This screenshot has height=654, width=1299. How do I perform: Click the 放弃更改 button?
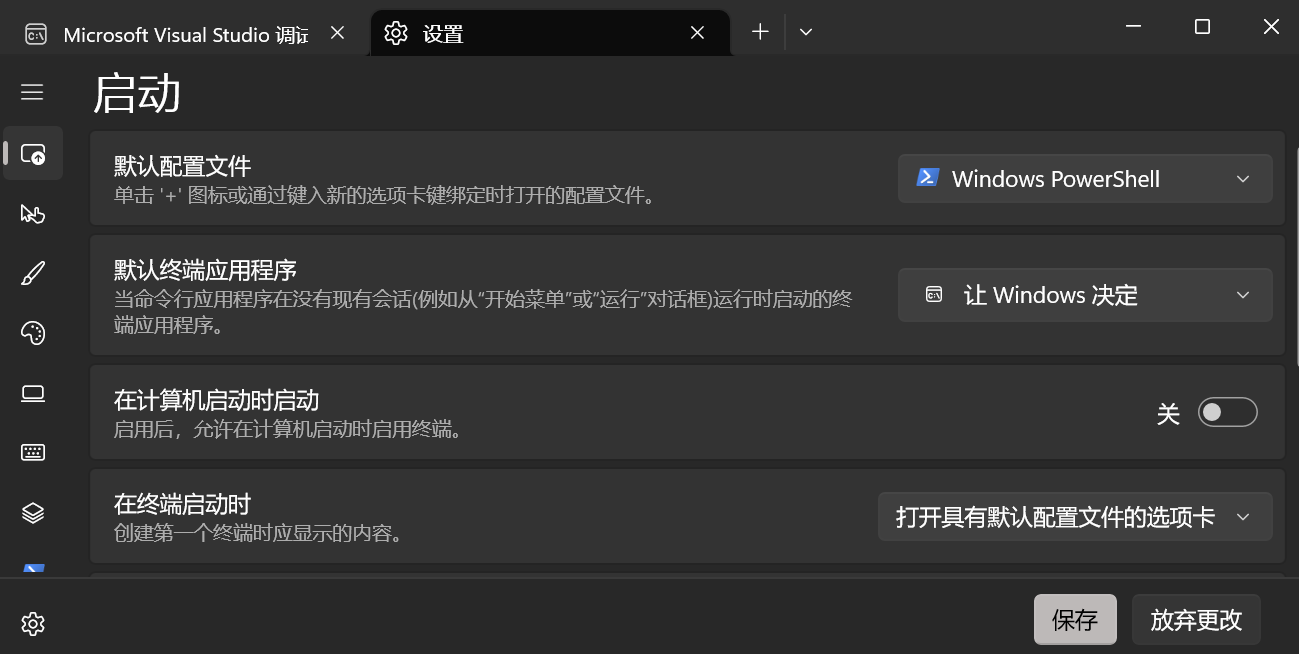tap(1196, 620)
